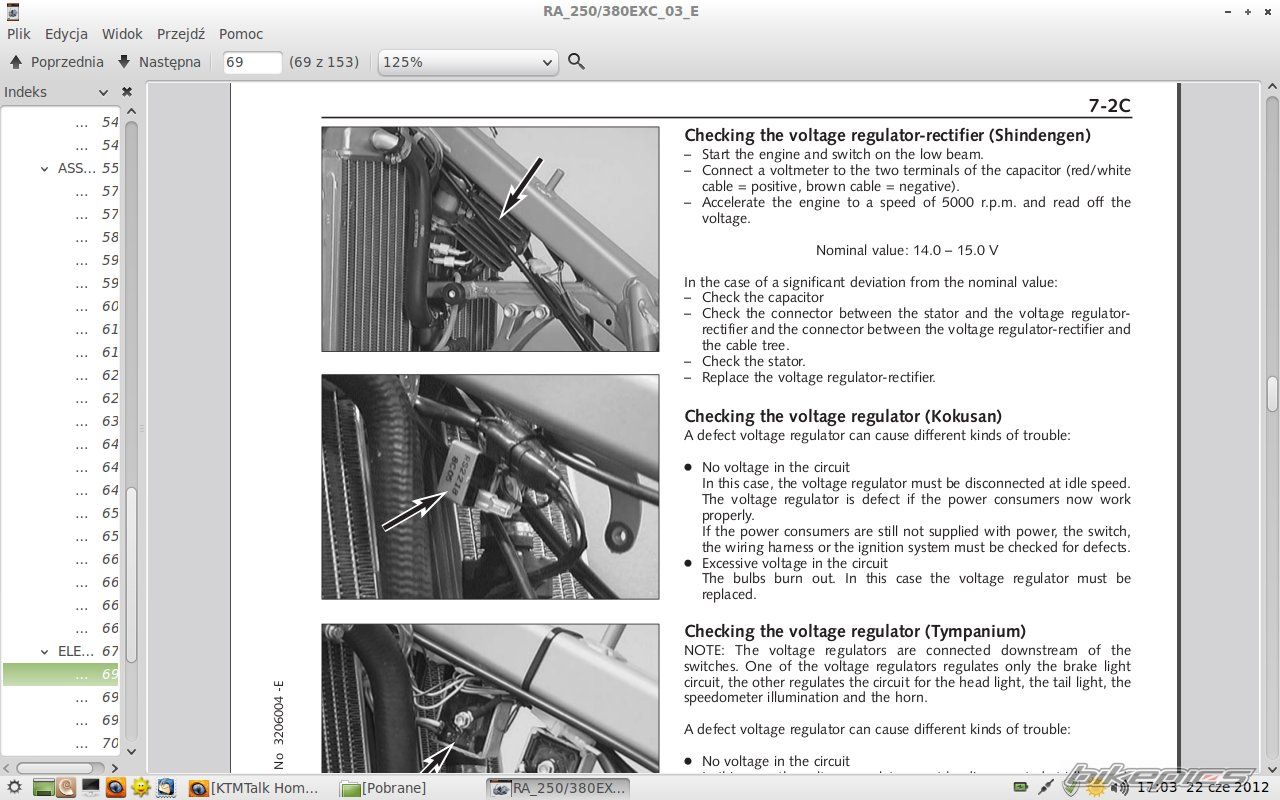The width and height of the screenshot is (1280, 800).
Task: Switch to KTMTalk browser window in taskbar
Action: (255, 788)
